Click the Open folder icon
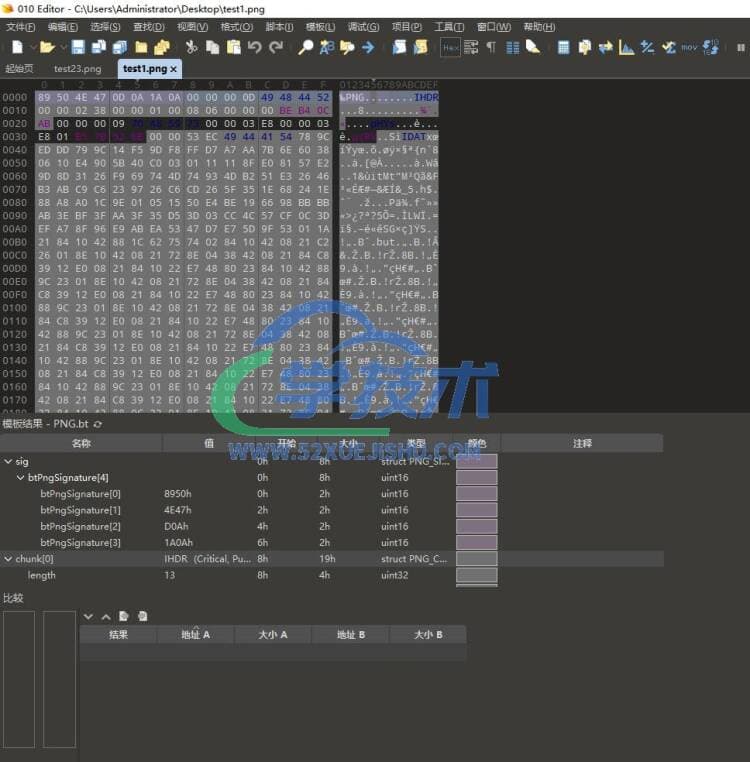 pyautogui.click(x=46, y=47)
